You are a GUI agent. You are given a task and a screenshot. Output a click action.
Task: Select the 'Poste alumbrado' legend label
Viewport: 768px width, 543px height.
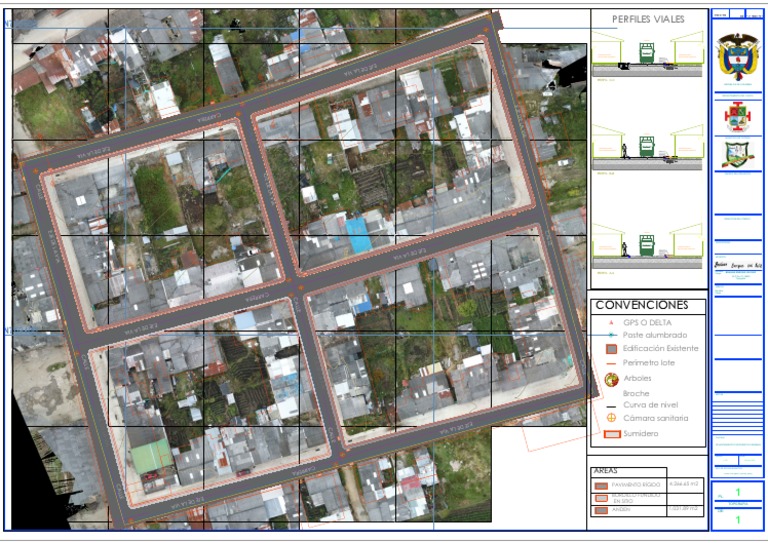[x=654, y=335]
